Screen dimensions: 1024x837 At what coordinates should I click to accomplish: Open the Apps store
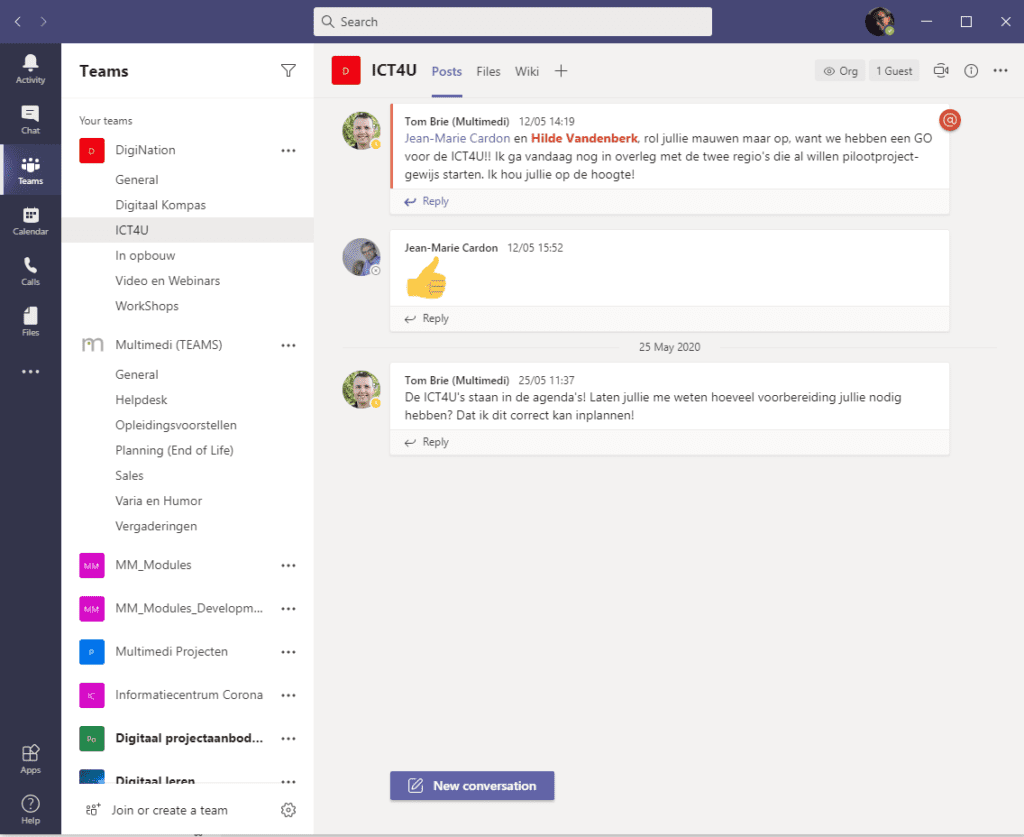[x=30, y=759]
